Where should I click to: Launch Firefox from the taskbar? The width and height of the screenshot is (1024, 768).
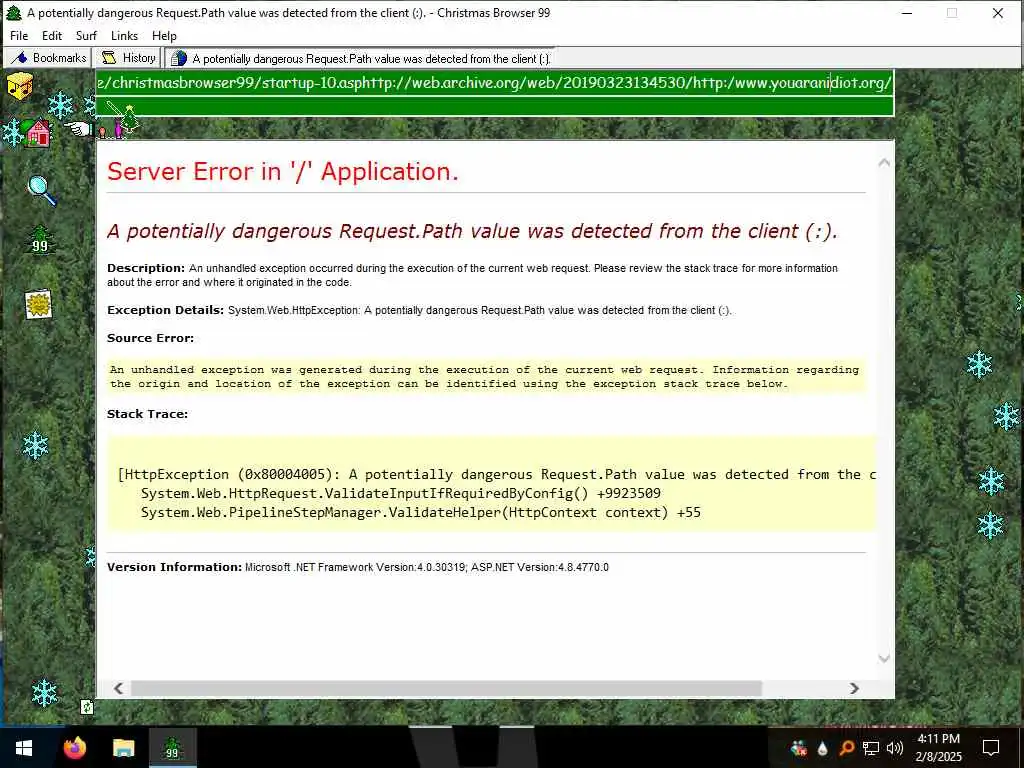tap(74, 747)
